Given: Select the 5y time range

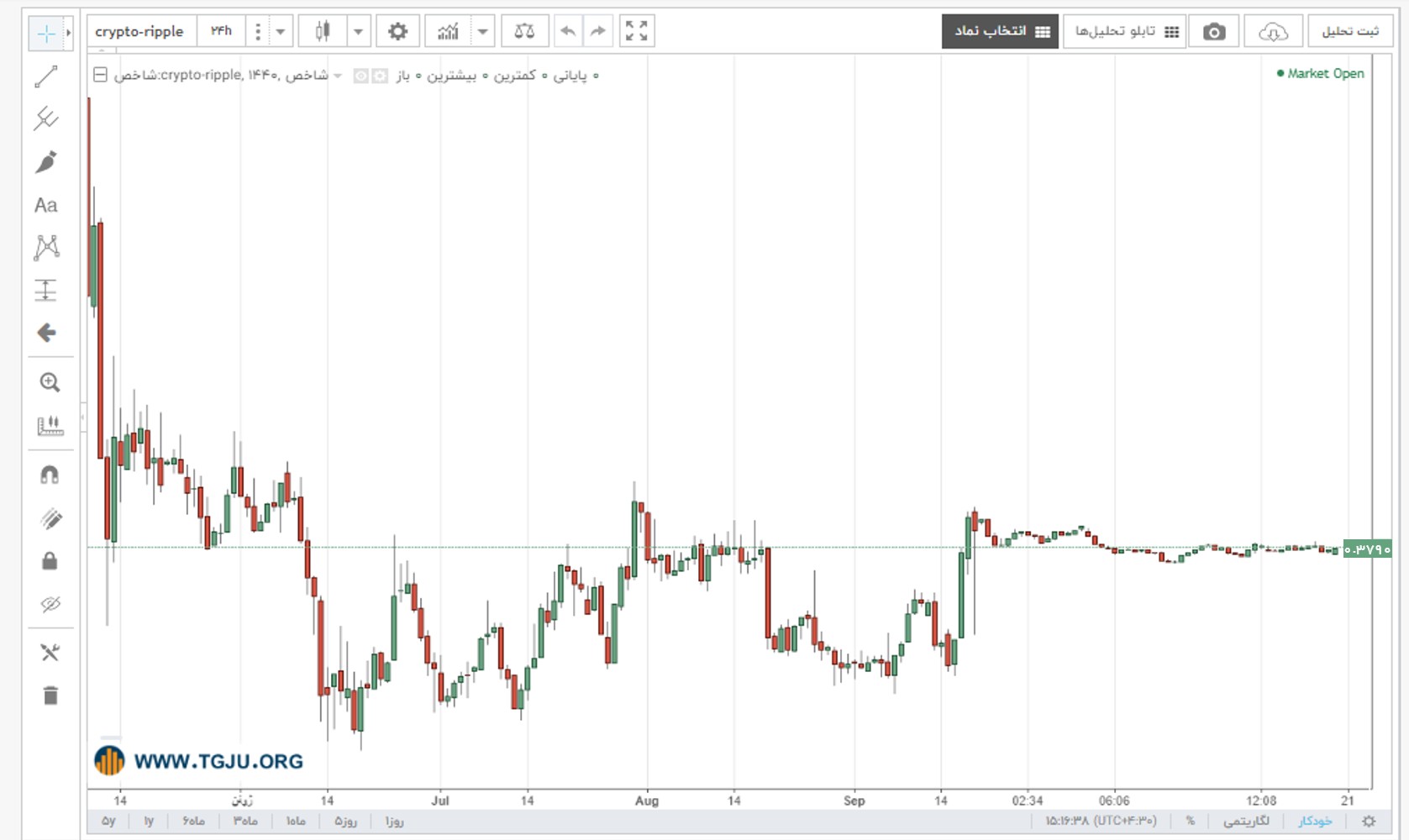Looking at the screenshot, I should point(108,822).
